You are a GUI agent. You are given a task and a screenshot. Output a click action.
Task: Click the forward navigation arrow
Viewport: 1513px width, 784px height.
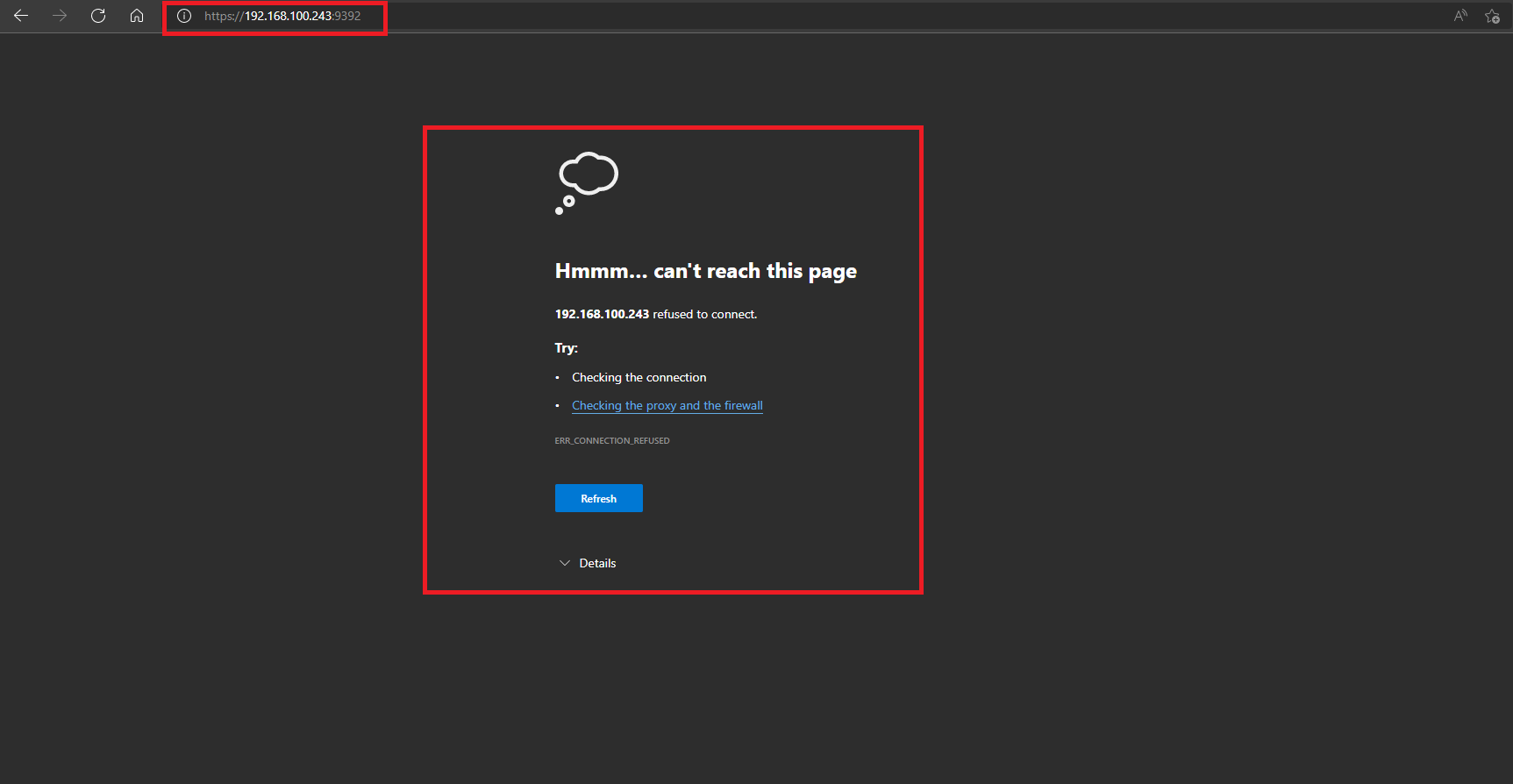click(x=60, y=16)
